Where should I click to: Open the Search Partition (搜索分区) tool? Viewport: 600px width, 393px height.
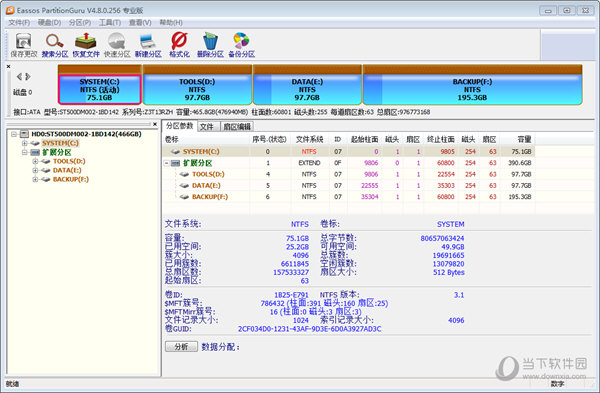[55, 45]
